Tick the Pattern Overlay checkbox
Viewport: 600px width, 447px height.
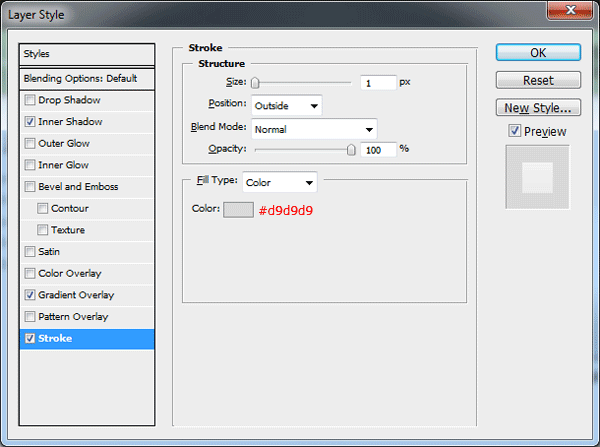[29, 317]
